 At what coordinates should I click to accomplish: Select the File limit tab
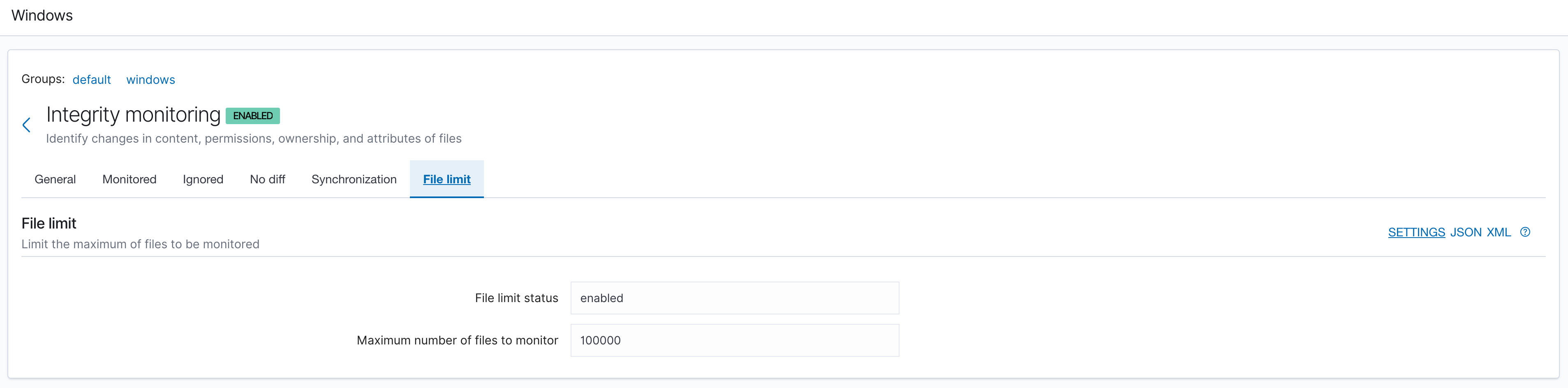point(447,179)
